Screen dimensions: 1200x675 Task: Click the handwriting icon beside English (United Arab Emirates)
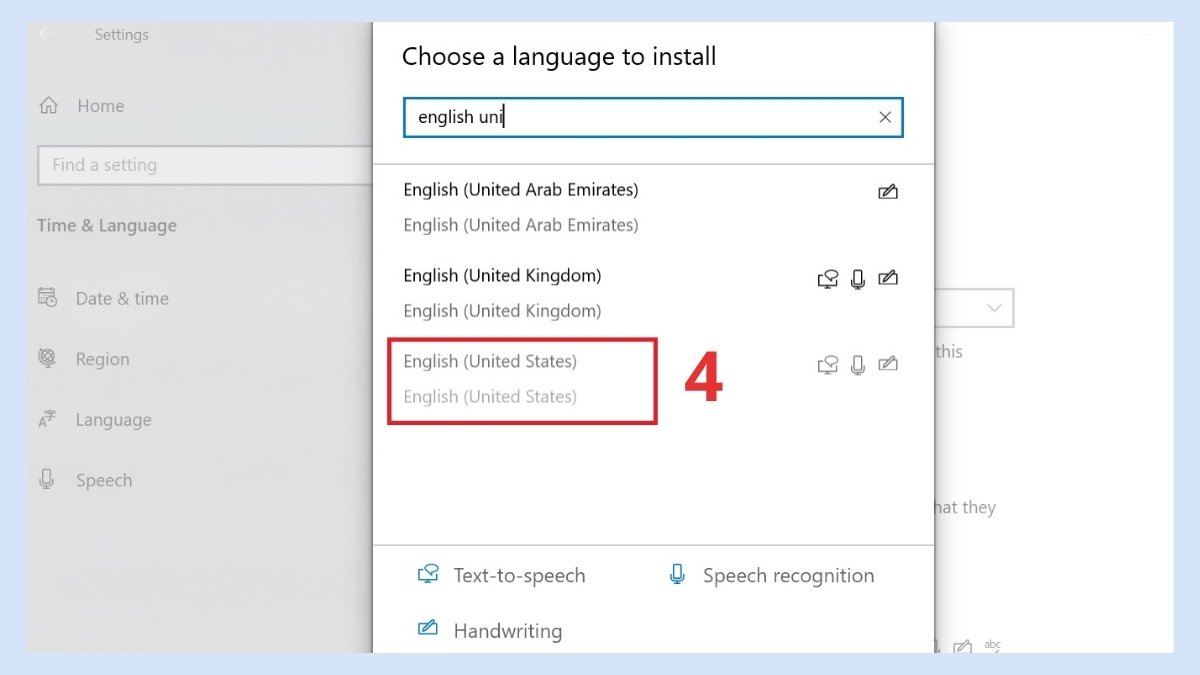pyautogui.click(x=889, y=191)
